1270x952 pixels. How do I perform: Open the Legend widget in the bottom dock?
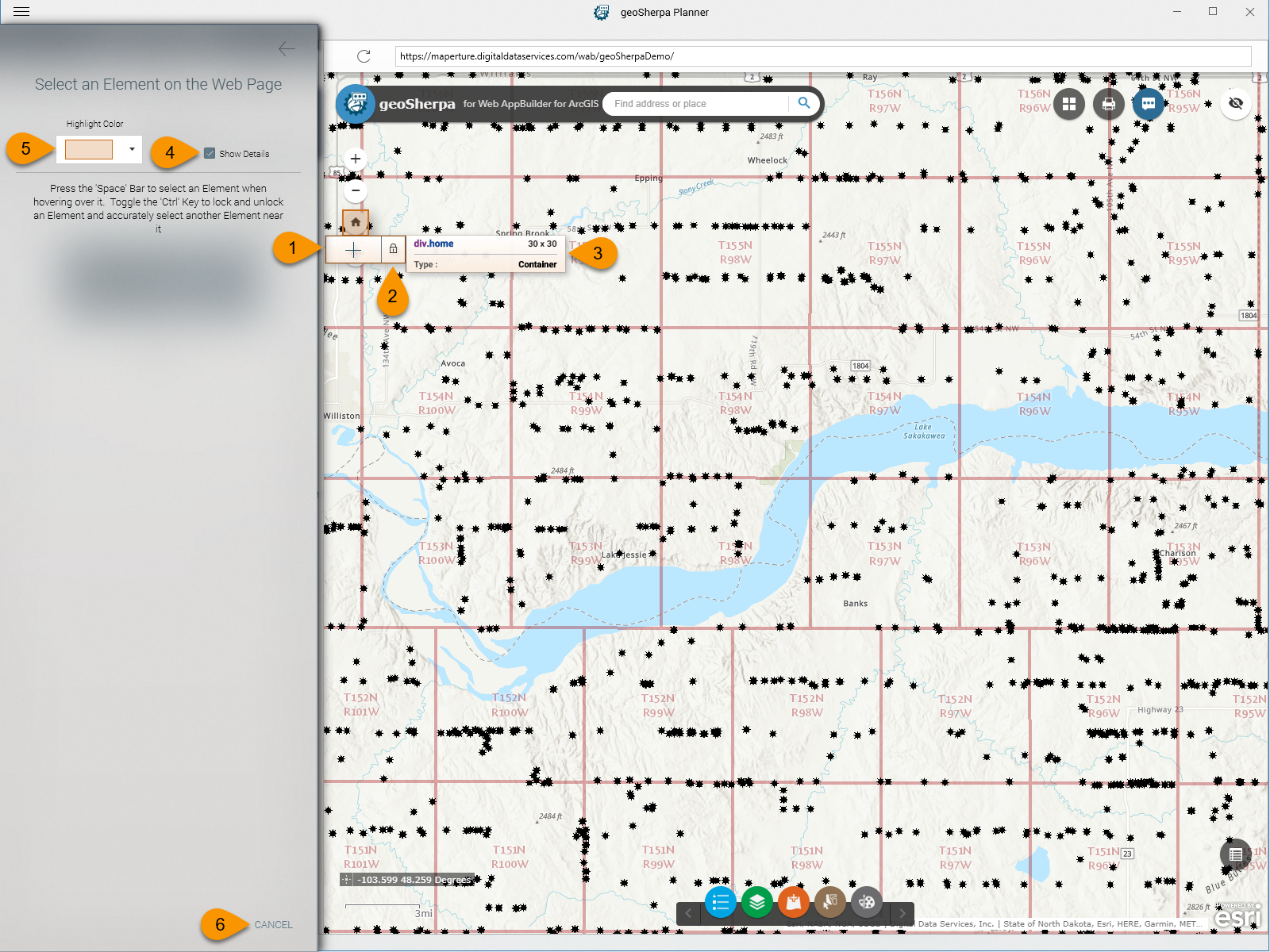[721, 902]
